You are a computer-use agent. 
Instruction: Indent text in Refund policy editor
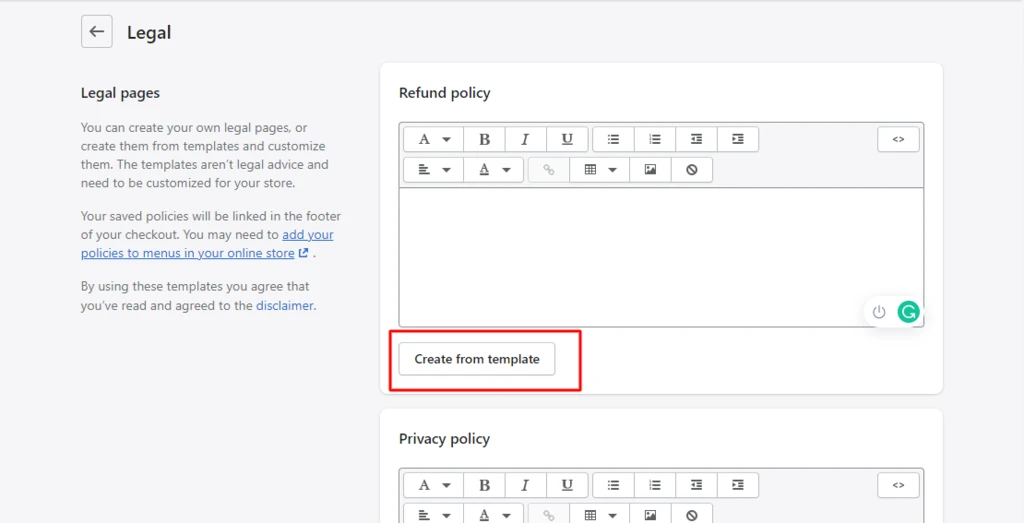(x=738, y=139)
